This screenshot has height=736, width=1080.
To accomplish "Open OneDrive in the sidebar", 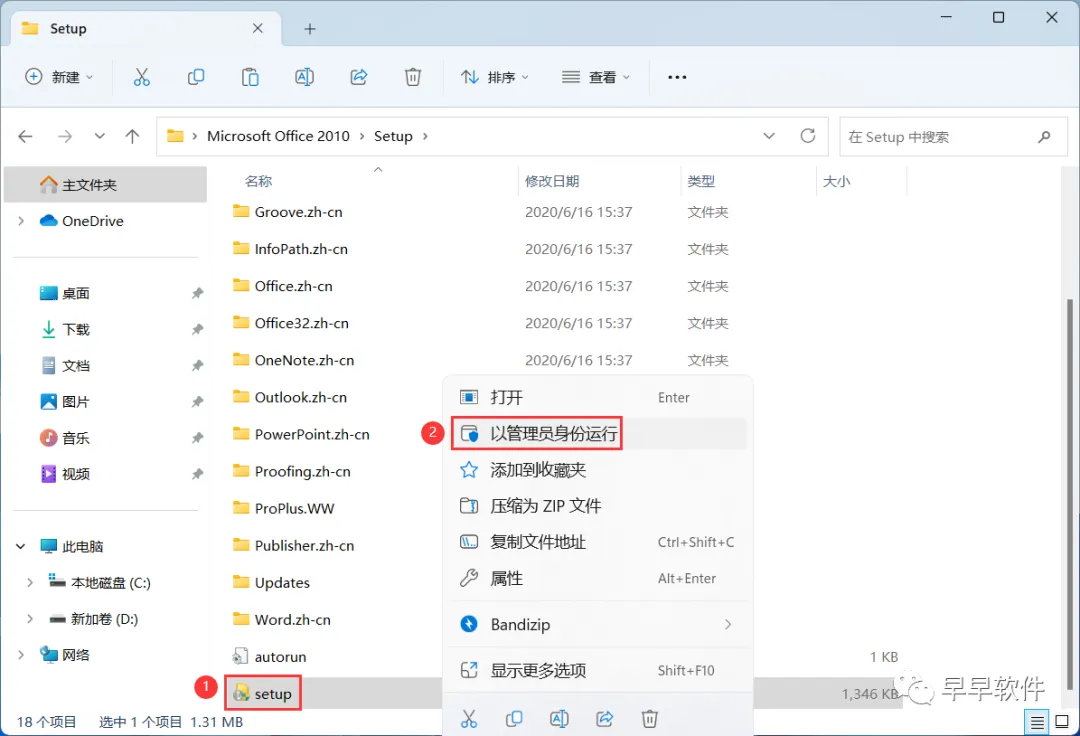I will point(92,221).
